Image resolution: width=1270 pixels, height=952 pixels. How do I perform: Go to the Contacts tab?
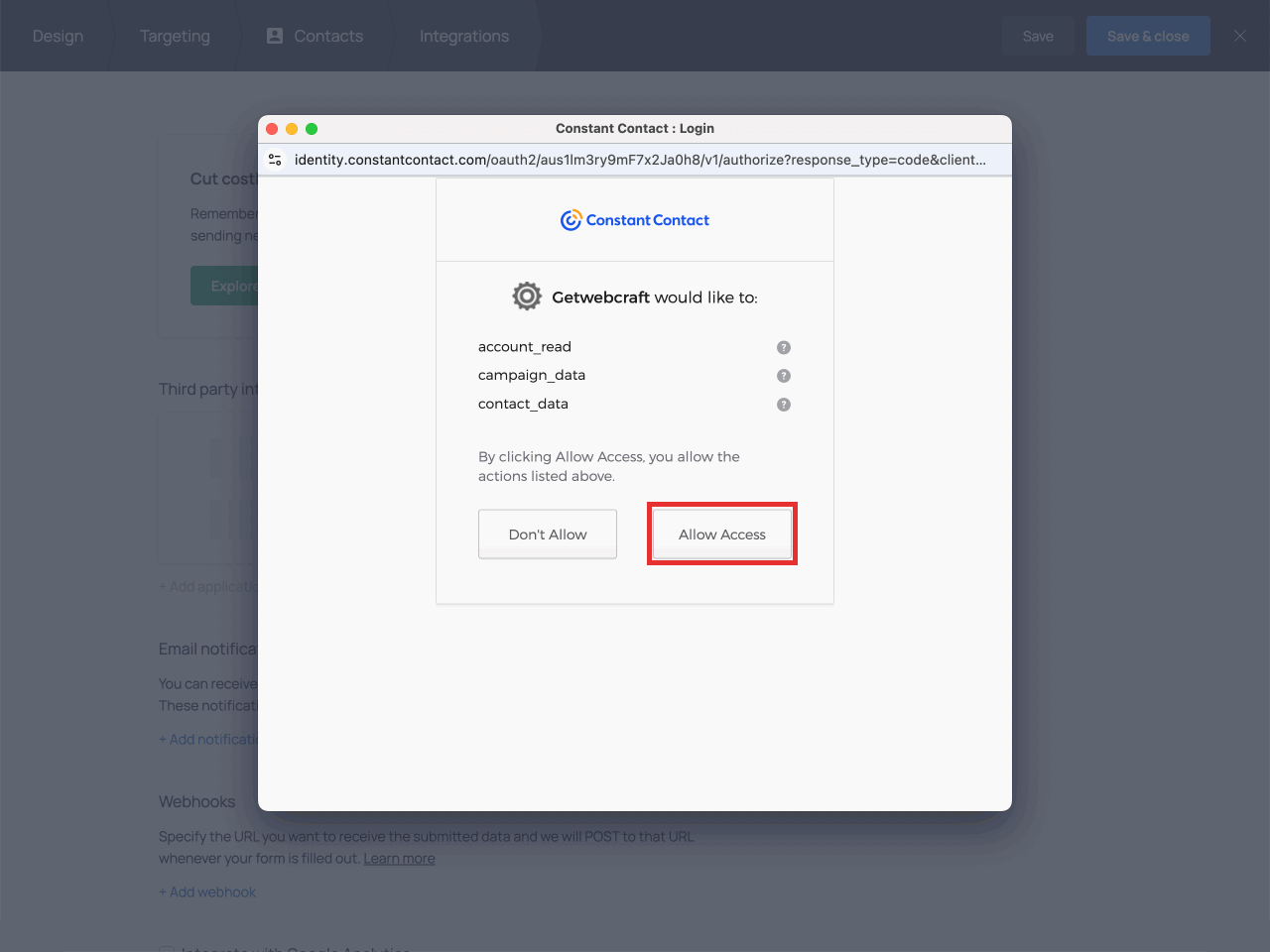click(316, 36)
